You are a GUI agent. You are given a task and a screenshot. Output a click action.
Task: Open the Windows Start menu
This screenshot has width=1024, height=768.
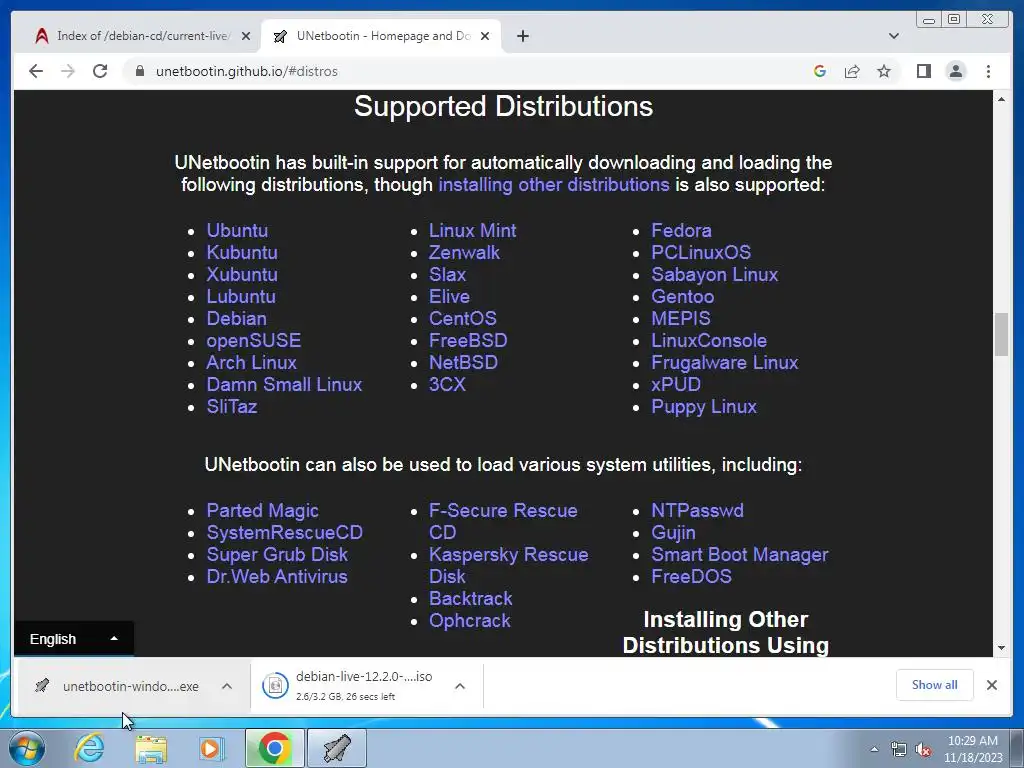pos(26,748)
